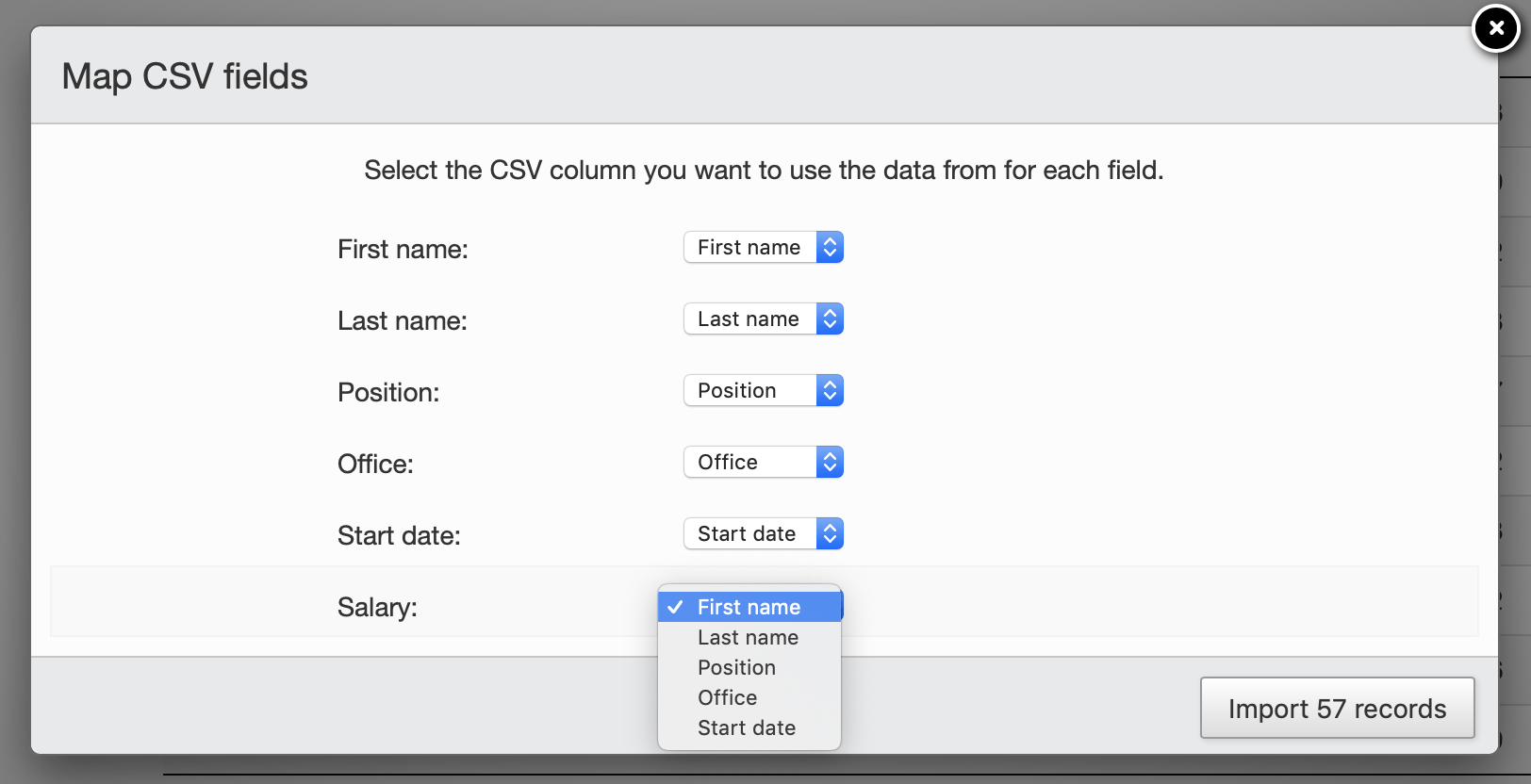Choose Start date in the Salary list

click(x=749, y=727)
